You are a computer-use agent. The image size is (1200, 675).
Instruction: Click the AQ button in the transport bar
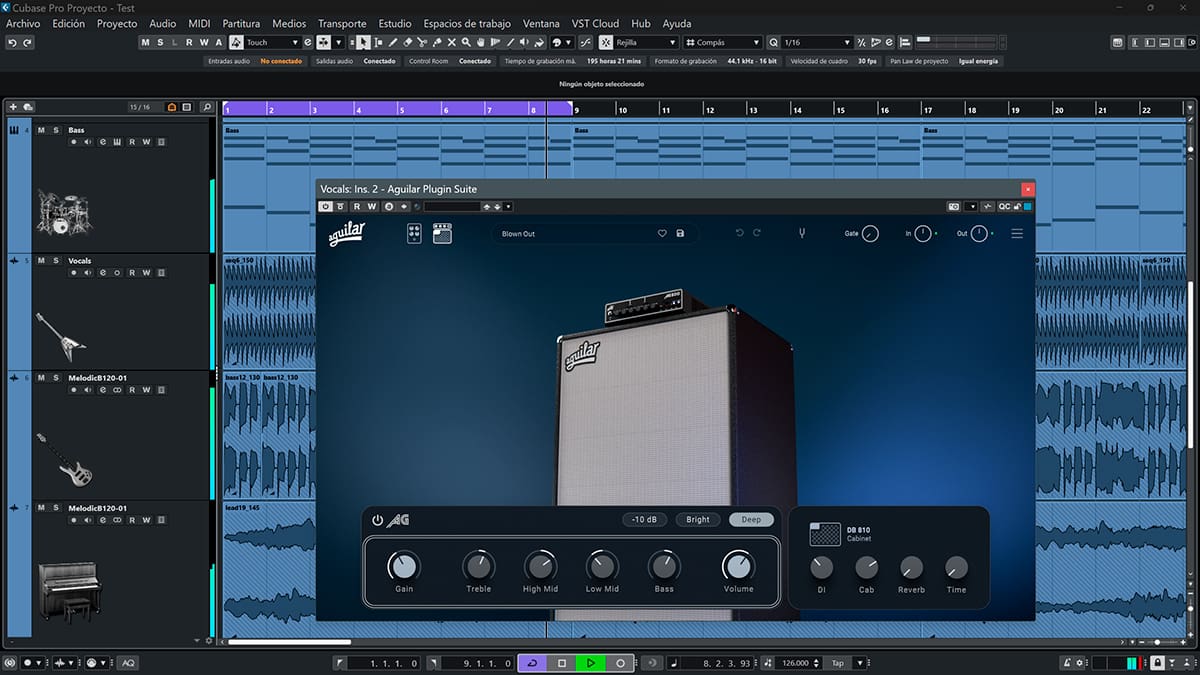(x=129, y=663)
